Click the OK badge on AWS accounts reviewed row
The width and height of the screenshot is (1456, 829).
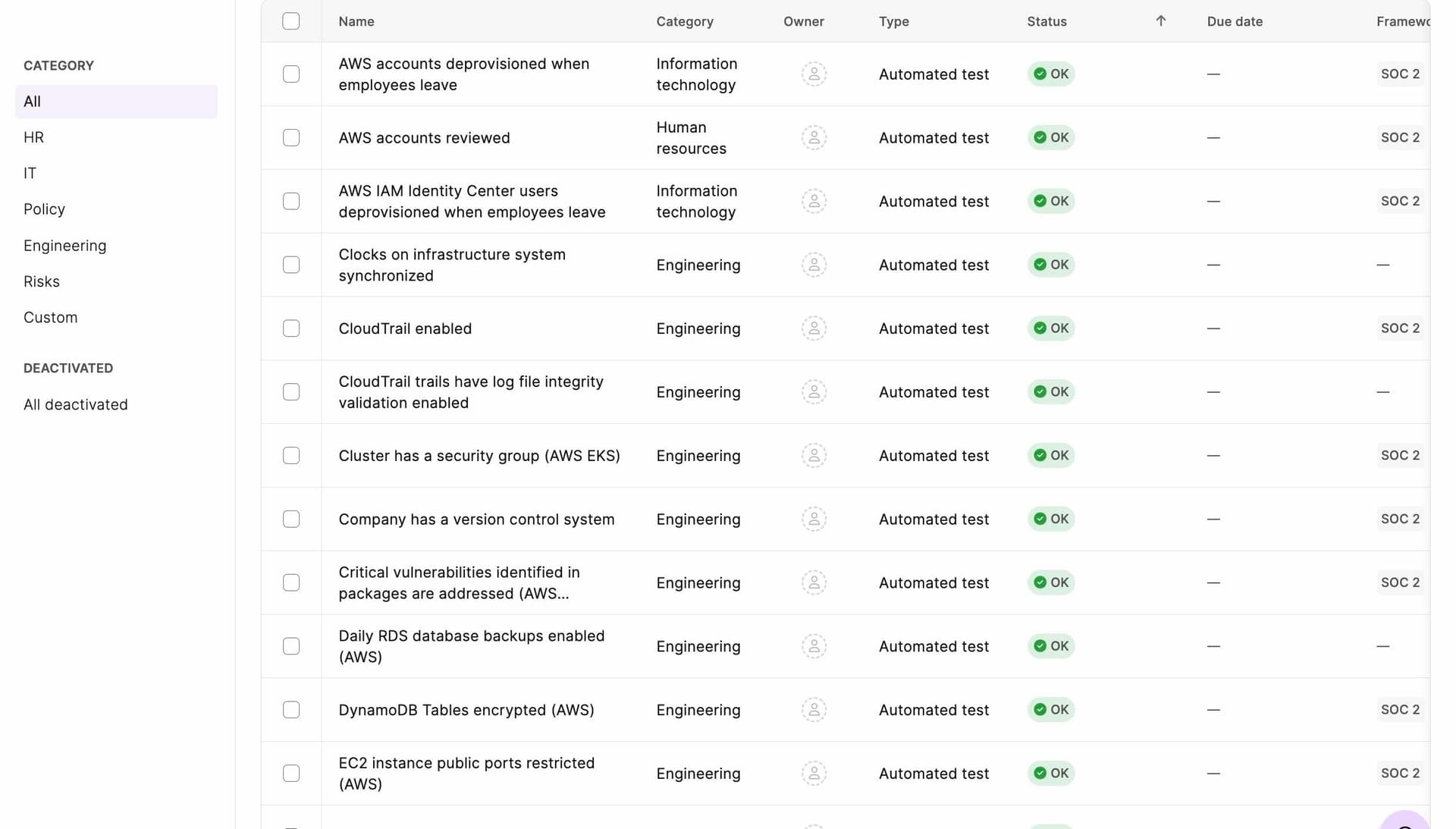[x=1051, y=137]
